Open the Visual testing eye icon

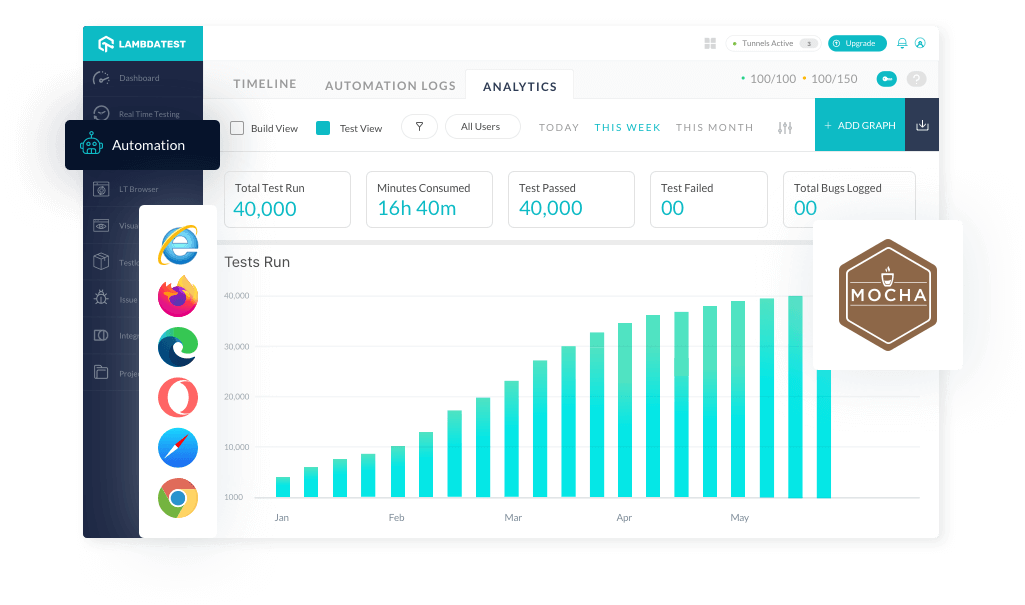[x=101, y=225]
